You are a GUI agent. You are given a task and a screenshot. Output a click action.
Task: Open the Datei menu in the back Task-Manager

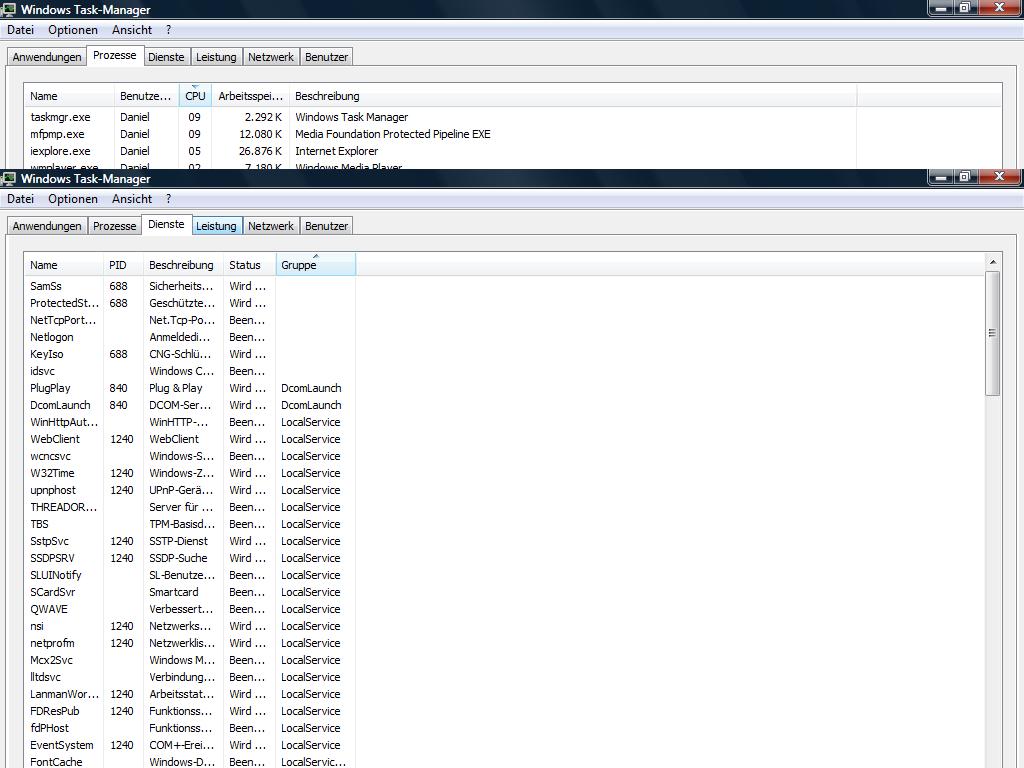(20, 29)
